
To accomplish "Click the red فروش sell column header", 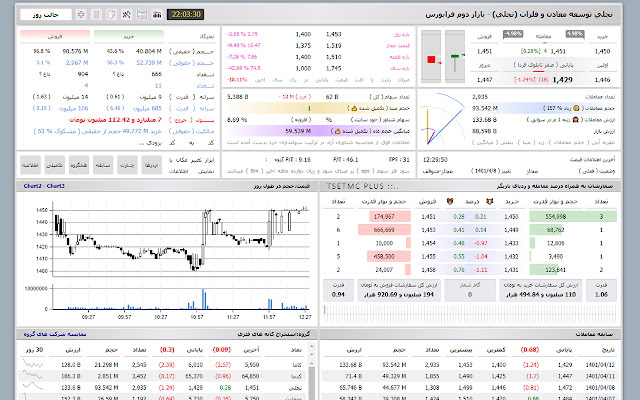I will 55,36.
